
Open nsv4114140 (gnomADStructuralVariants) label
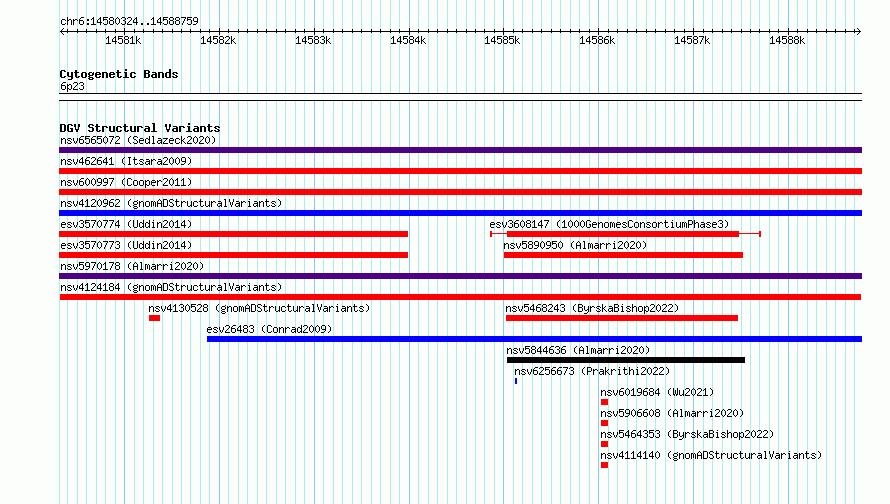tap(711, 455)
